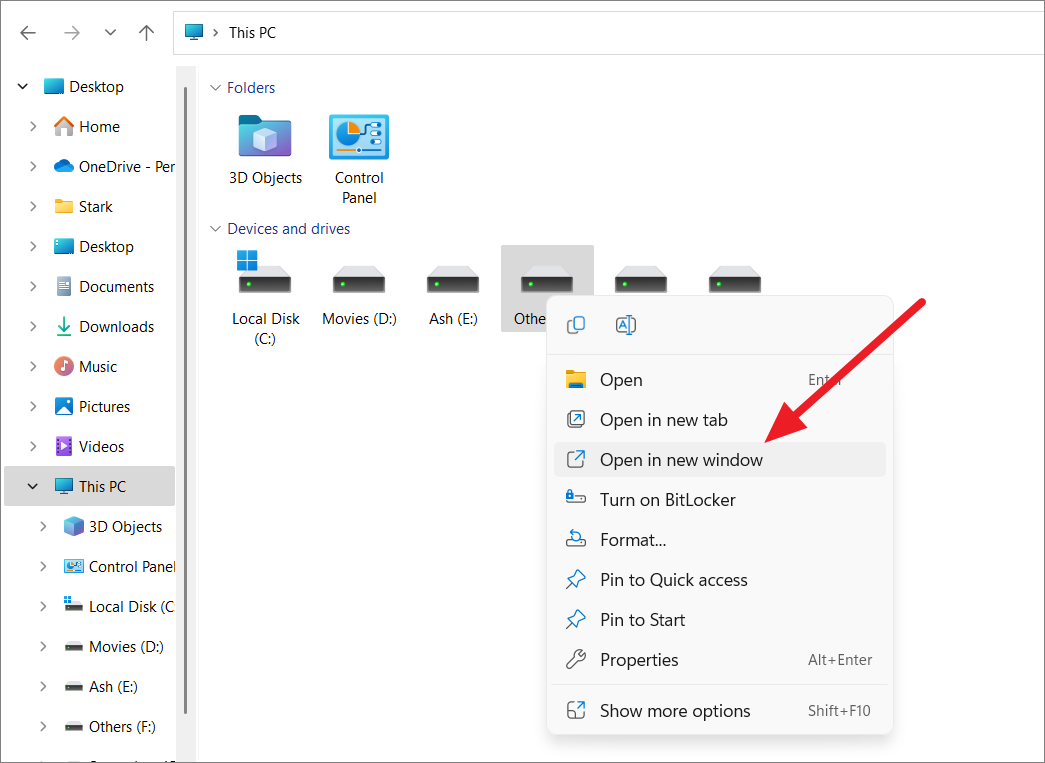Click the Rename icon in context menu
The height and width of the screenshot is (763, 1045).
tap(625, 325)
